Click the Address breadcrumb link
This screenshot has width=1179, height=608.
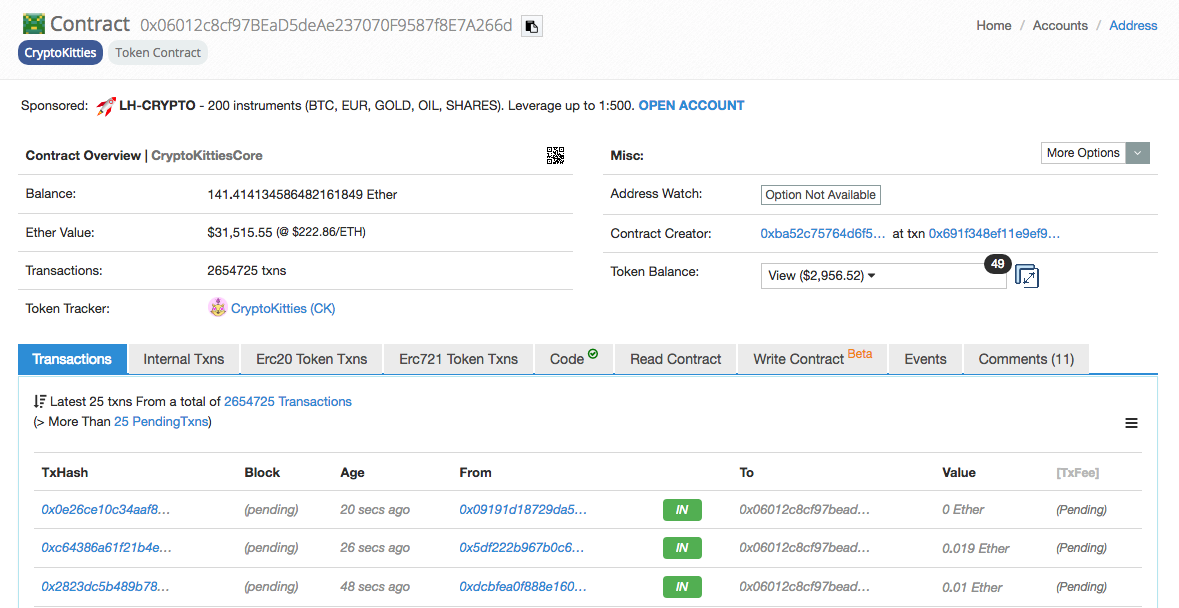1133,26
